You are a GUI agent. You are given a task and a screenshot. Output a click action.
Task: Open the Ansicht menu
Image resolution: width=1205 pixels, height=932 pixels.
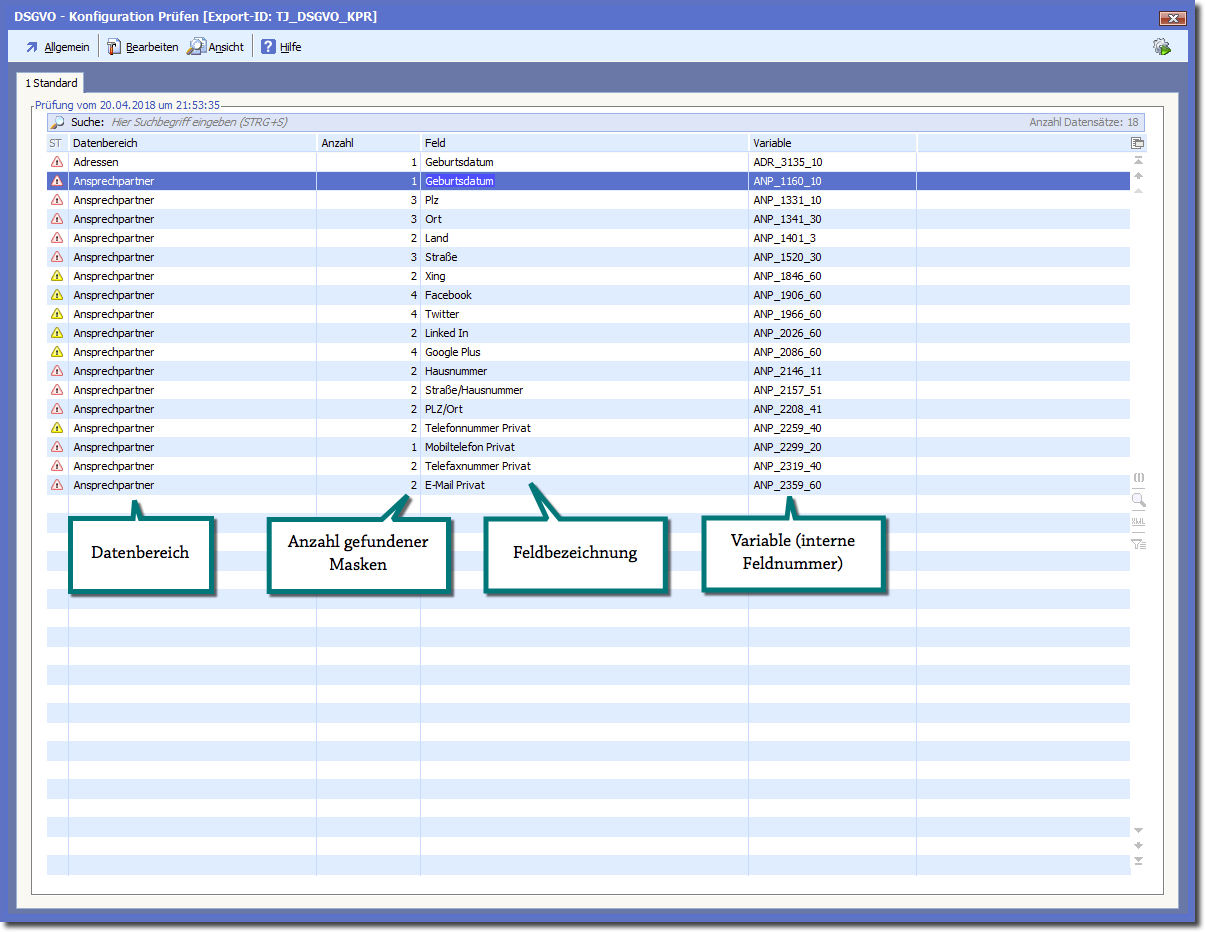point(216,47)
